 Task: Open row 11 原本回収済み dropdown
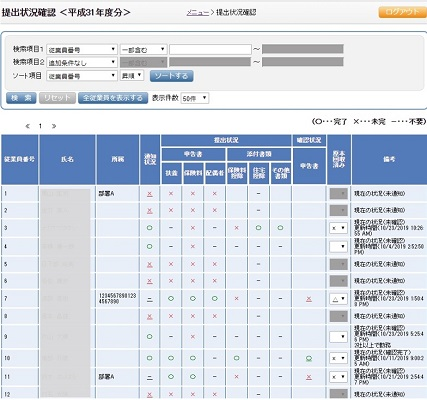click(338, 377)
